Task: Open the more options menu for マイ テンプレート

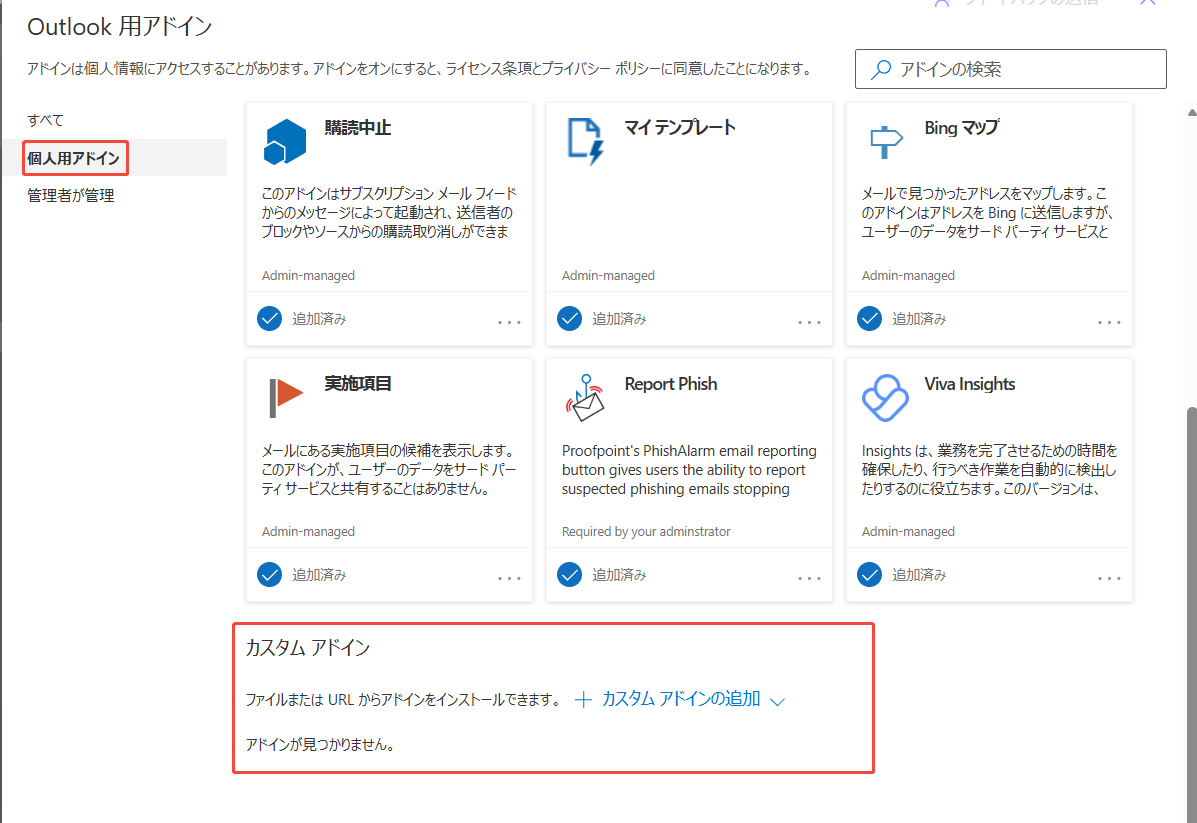Action: [x=809, y=322]
